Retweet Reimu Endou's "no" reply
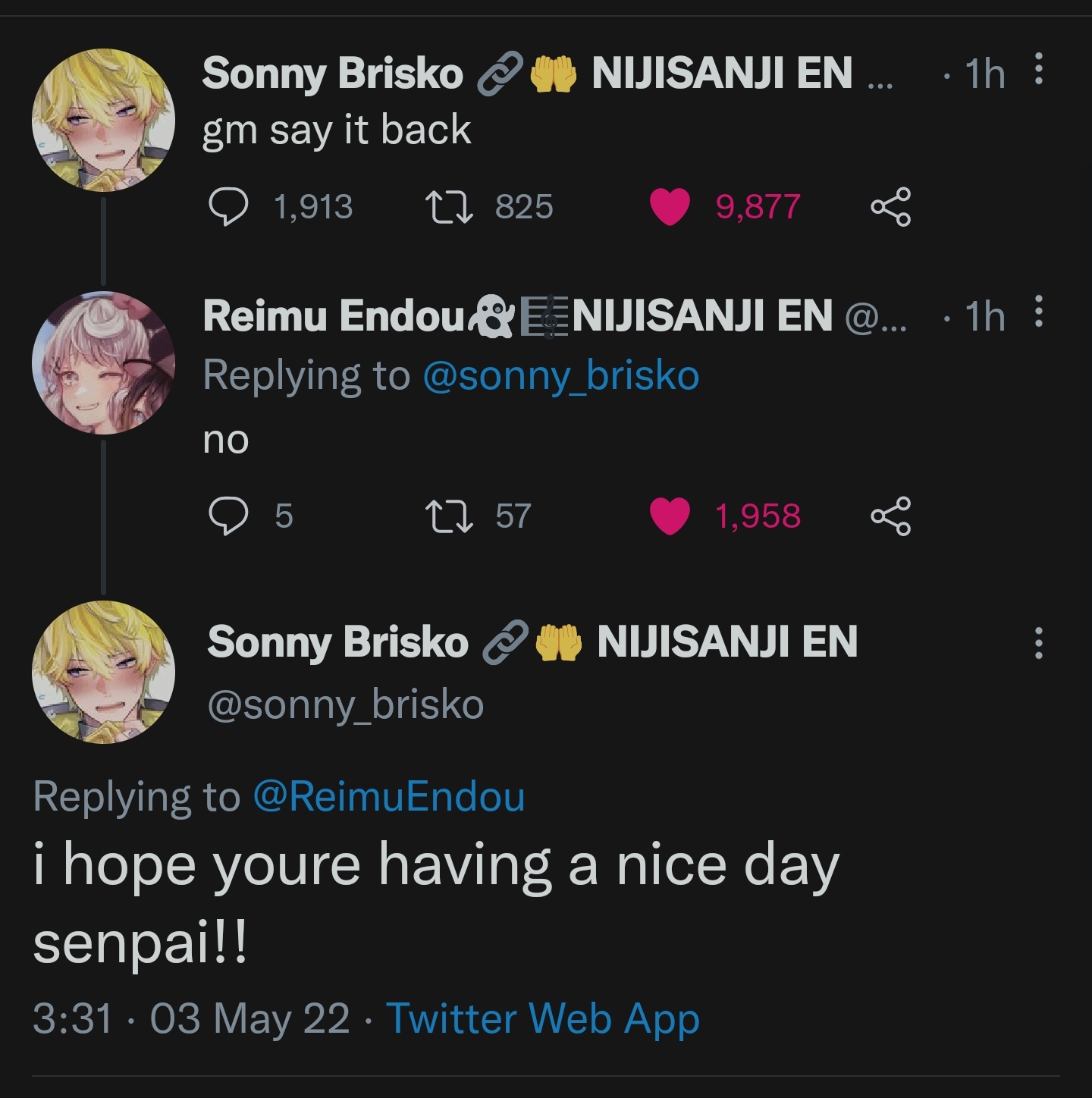The image size is (1092, 1098). 449,516
